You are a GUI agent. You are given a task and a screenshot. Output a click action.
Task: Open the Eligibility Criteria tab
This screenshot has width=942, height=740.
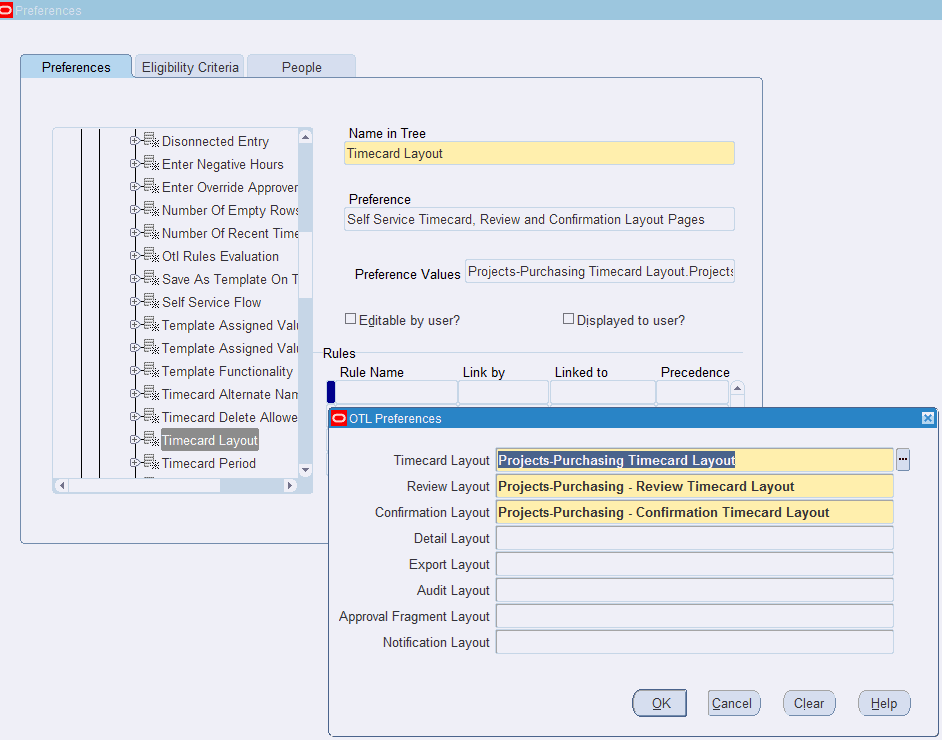[x=190, y=67]
